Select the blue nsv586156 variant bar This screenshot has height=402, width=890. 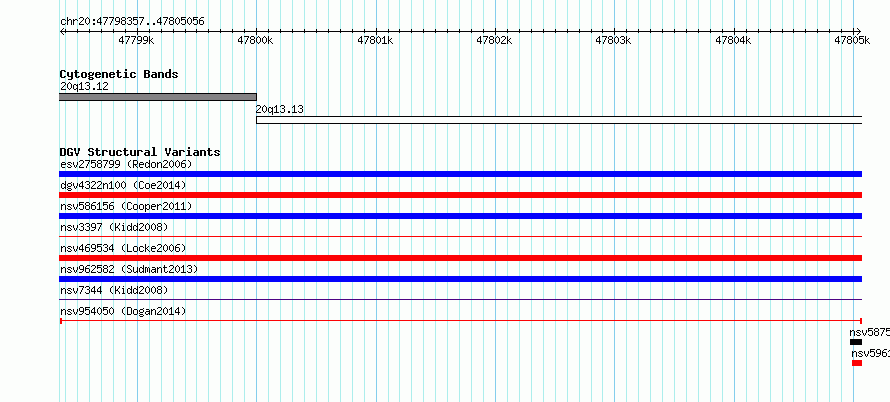point(460,216)
